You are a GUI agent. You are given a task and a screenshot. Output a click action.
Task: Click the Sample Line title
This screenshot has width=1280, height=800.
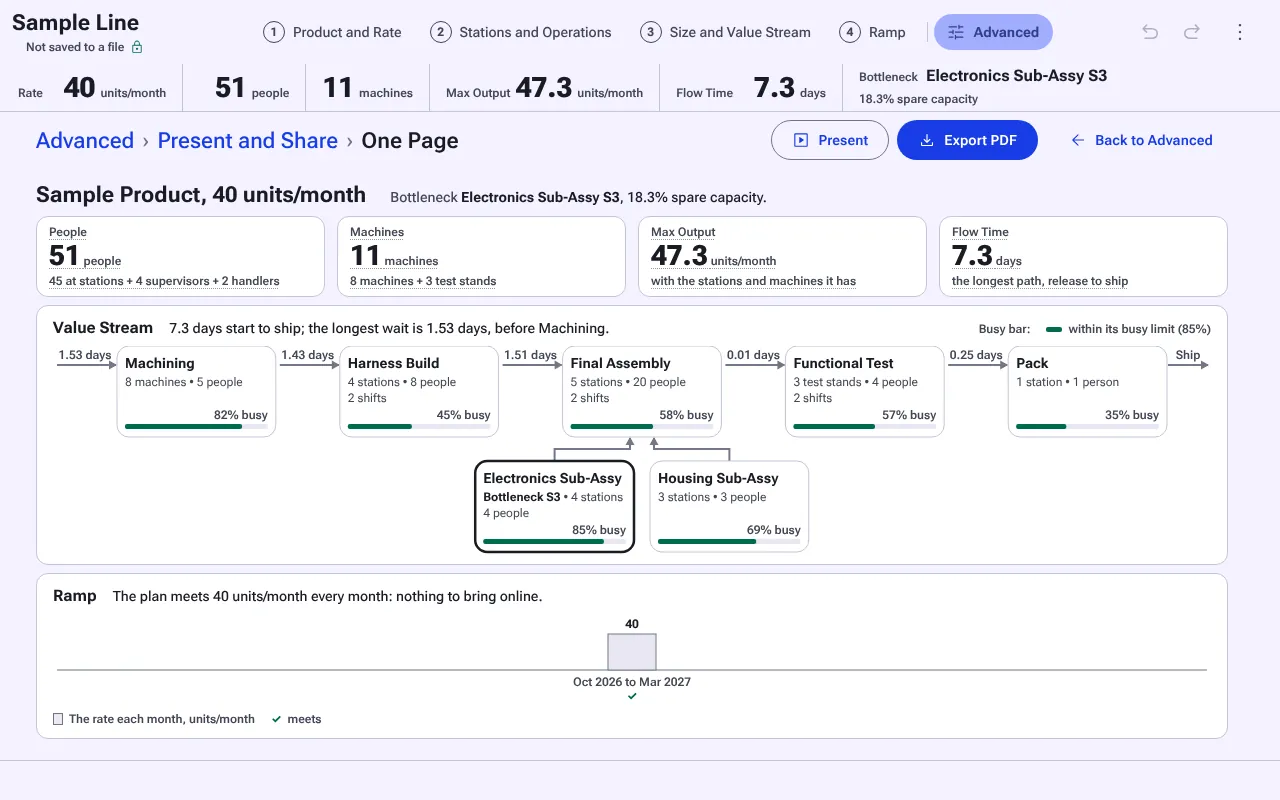[75, 23]
